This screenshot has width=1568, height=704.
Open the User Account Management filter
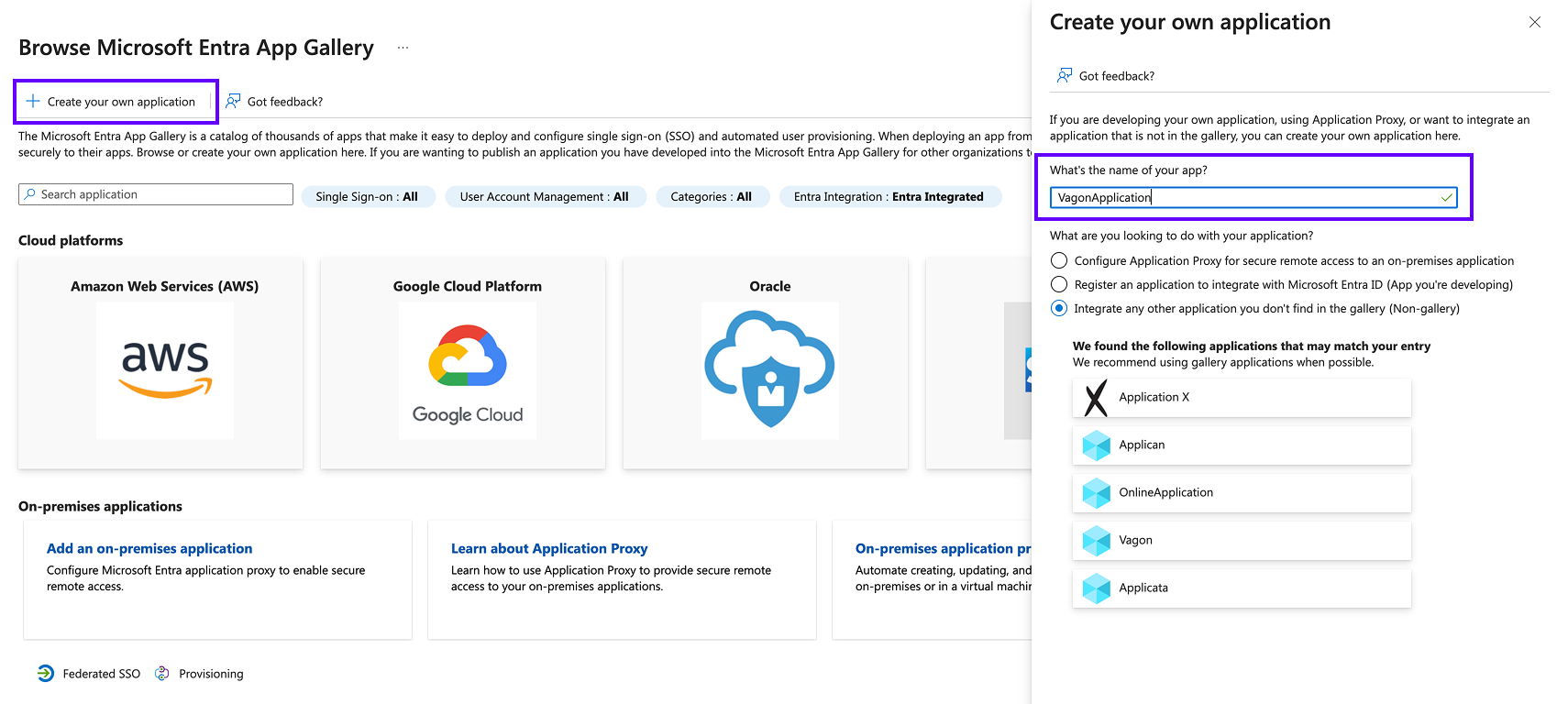545,197
